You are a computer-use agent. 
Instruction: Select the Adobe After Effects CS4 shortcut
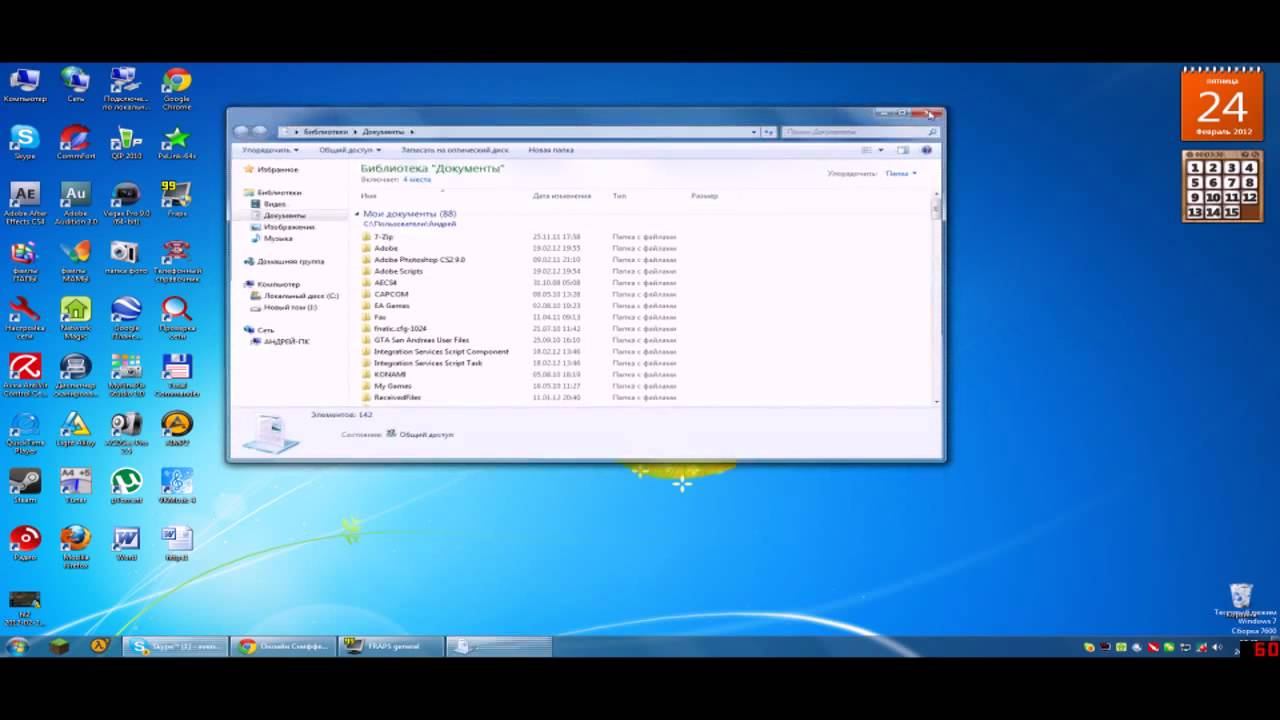click(24, 203)
